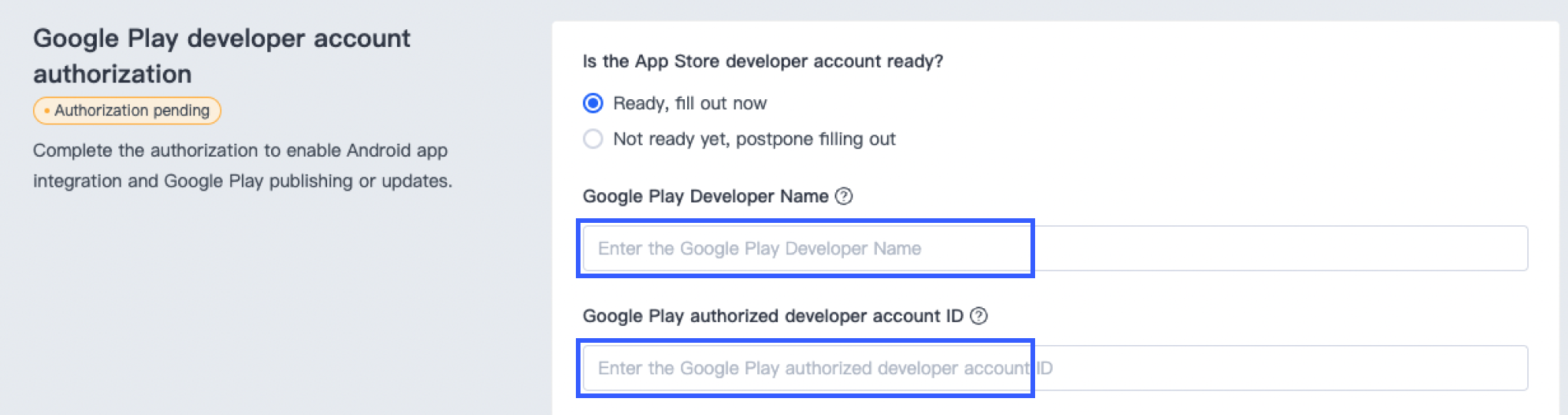Select the 'Ready, fill out now' radio button
The image size is (1568, 415).
[x=593, y=103]
